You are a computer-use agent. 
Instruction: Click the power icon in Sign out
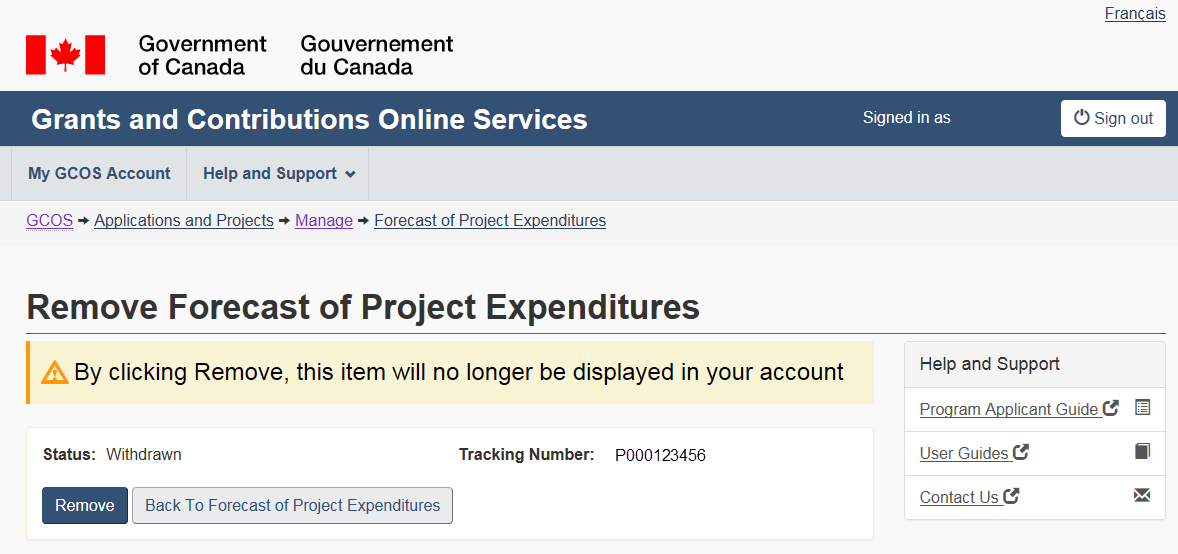click(x=1081, y=118)
